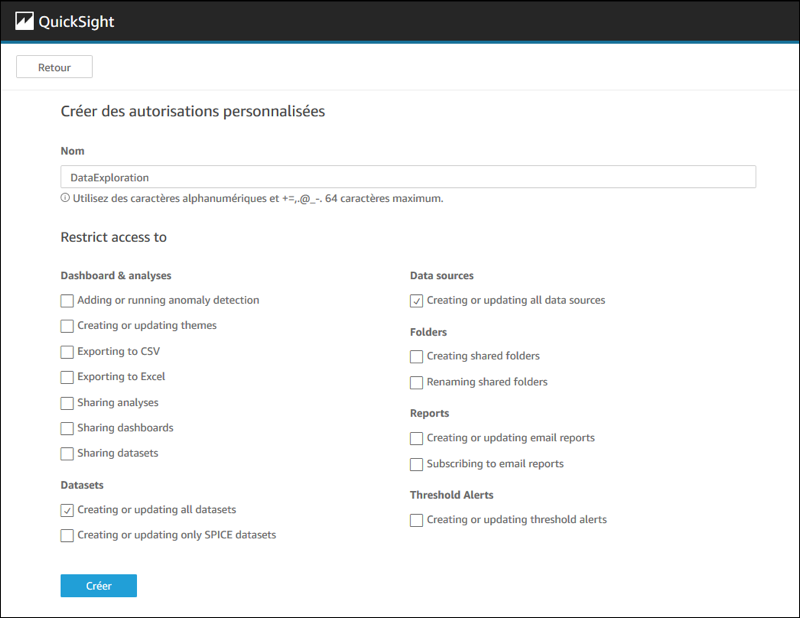Click the QuickSight logo icon
Viewport: 800px width, 618px height.
point(25,21)
